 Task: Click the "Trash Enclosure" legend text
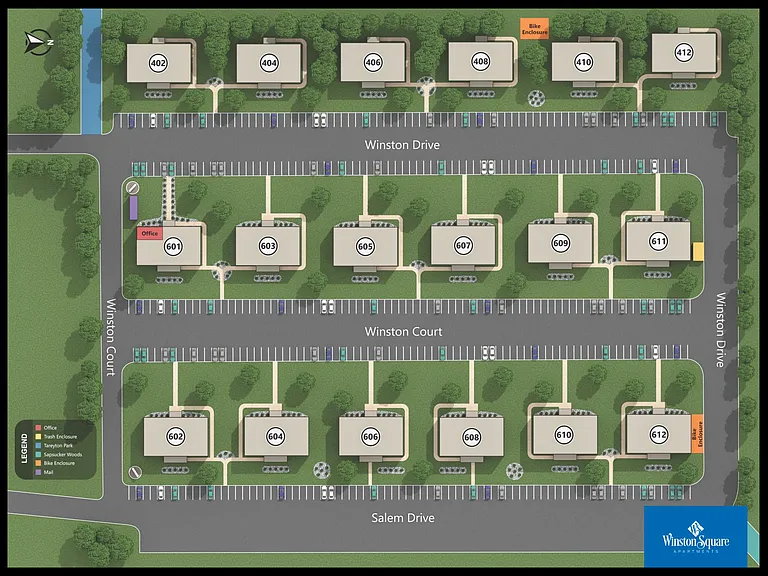click(61, 437)
